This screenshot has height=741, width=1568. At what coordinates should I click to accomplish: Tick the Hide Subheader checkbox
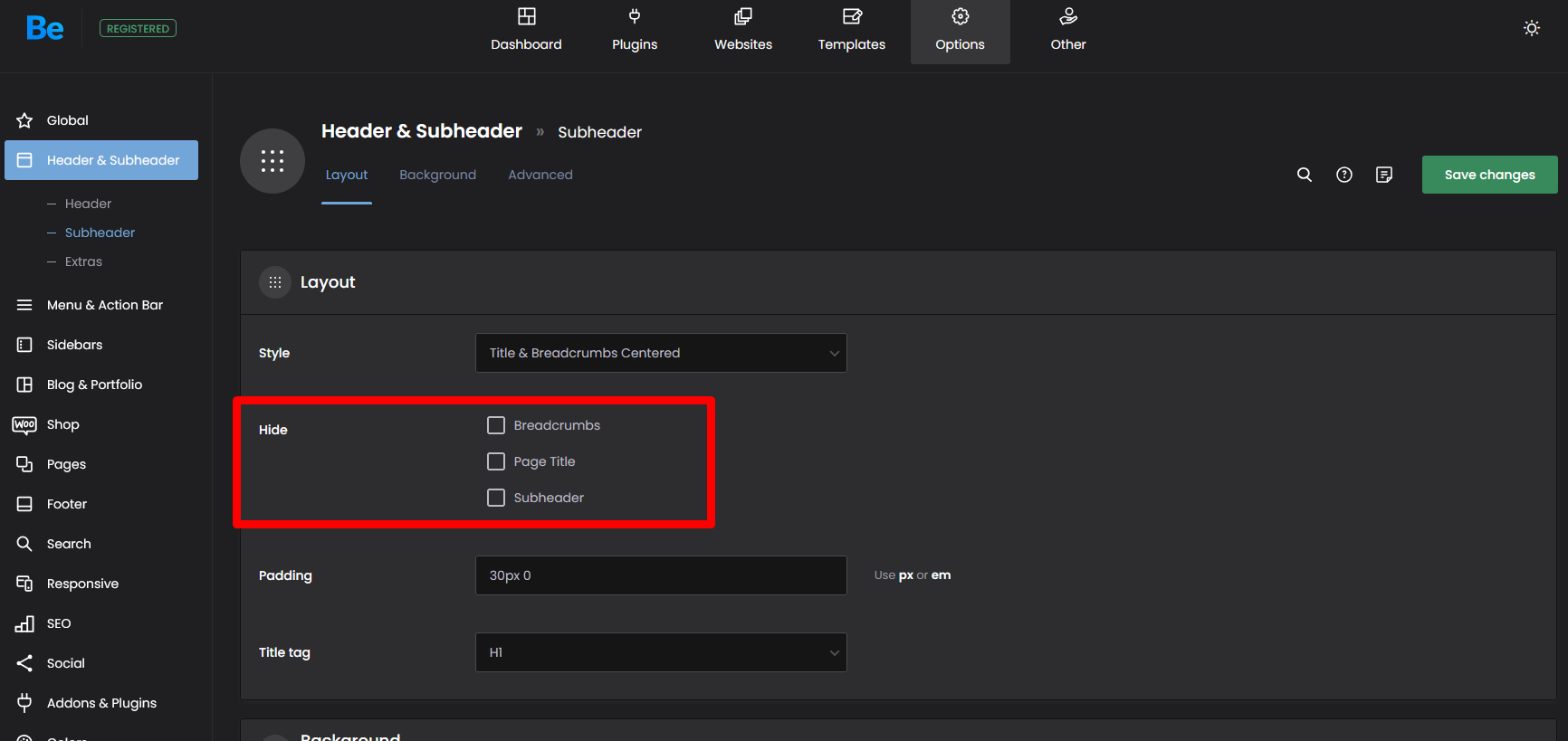496,498
